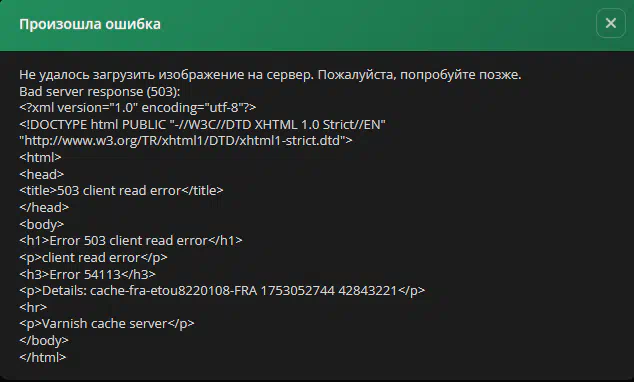This screenshot has width=634, height=382.
Task: Click the h3 "Error 54113" line
Action: [x=87, y=274]
